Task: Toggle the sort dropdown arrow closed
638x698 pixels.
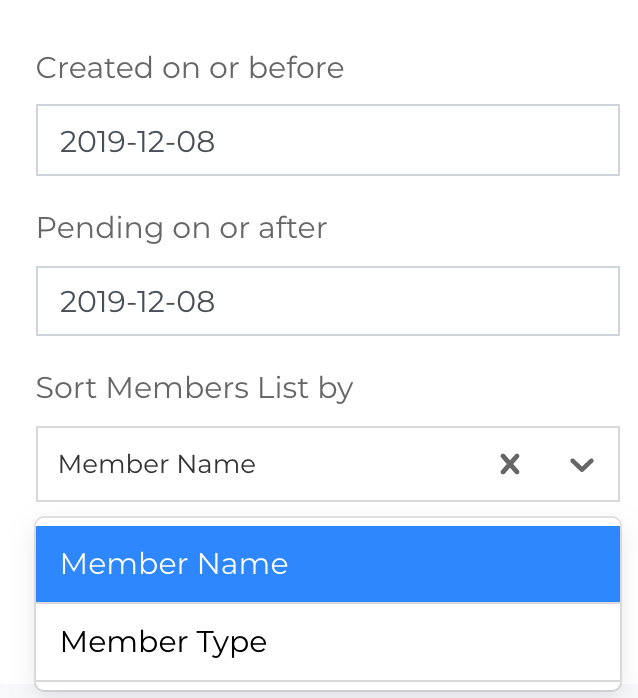Action: click(x=582, y=464)
